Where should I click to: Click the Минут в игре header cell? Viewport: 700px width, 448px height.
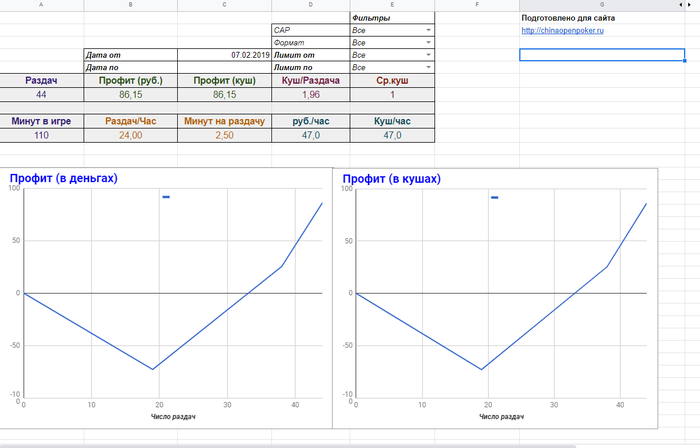[42, 121]
